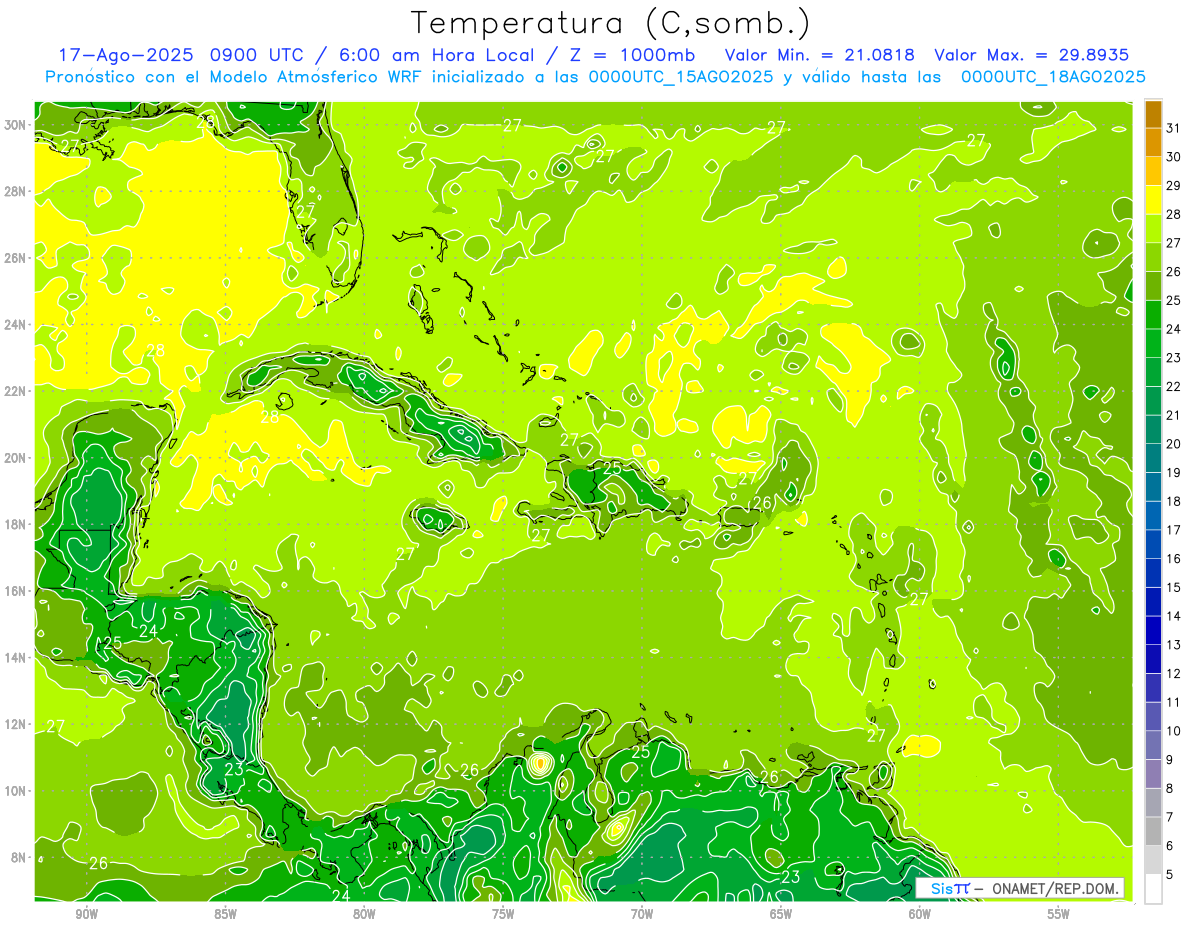Click the number 22 on the color legend

[1174, 386]
